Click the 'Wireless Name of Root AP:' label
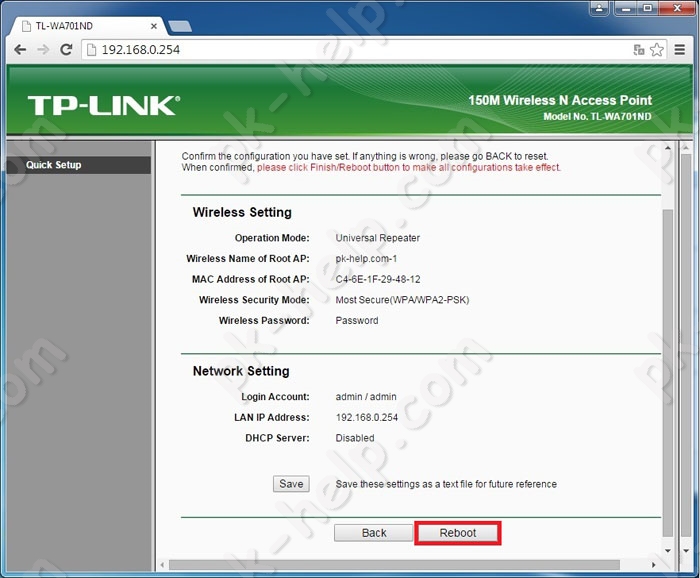Image resolution: width=700 pixels, height=578 pixels. 248,259
